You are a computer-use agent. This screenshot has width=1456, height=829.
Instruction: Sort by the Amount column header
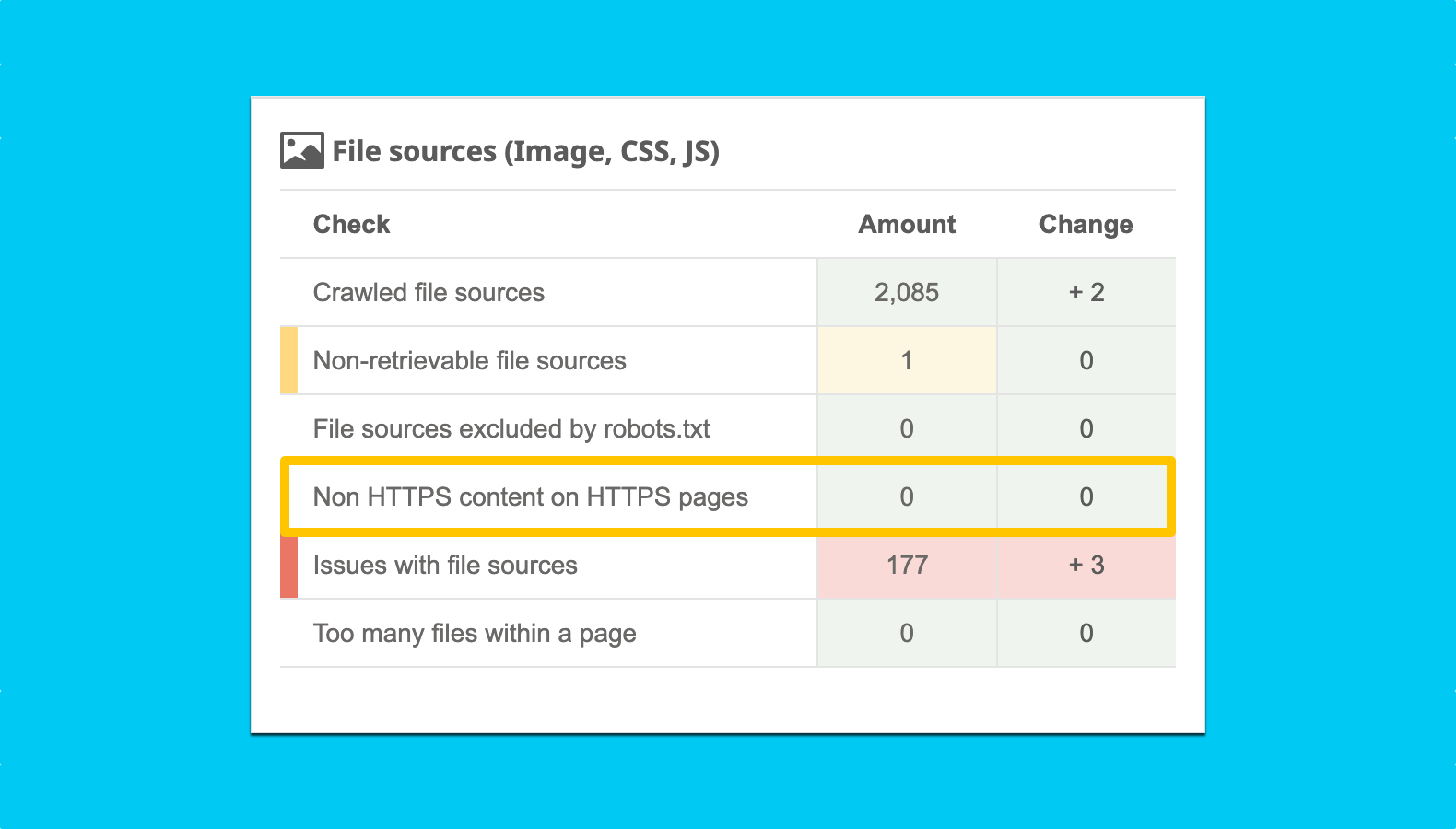[907, 224]
